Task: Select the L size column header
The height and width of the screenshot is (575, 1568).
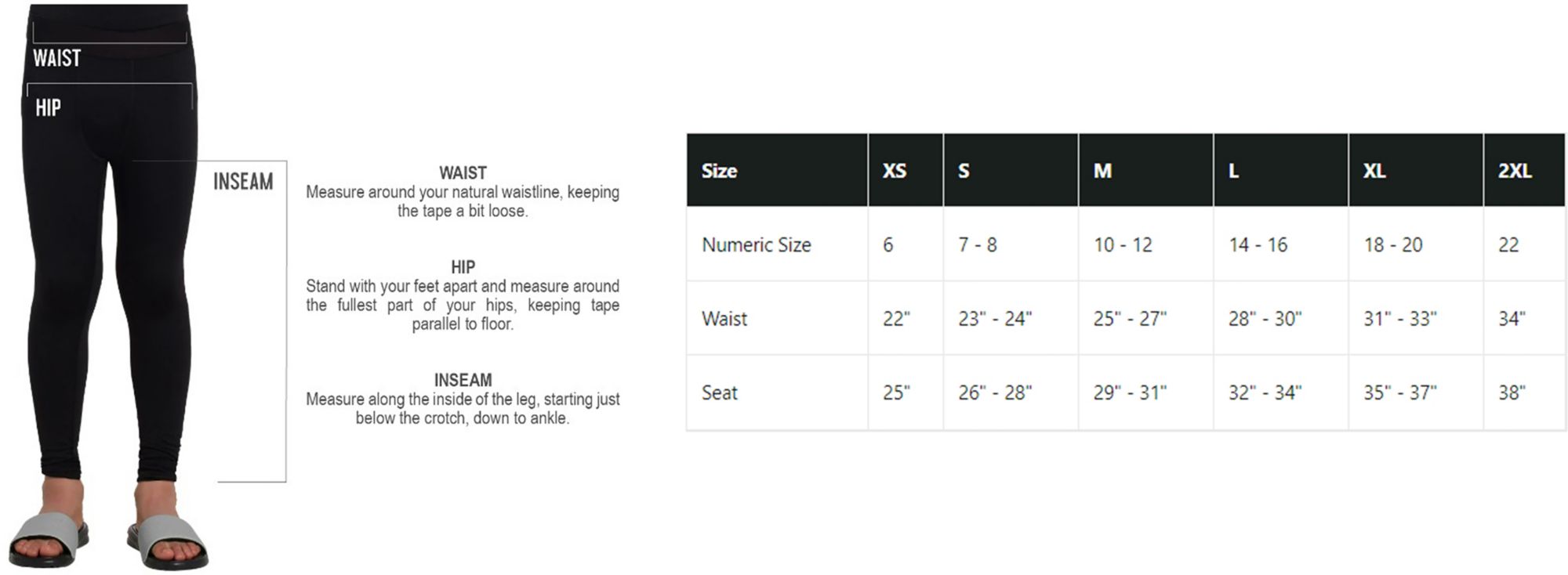Action: click(1233, 171)
